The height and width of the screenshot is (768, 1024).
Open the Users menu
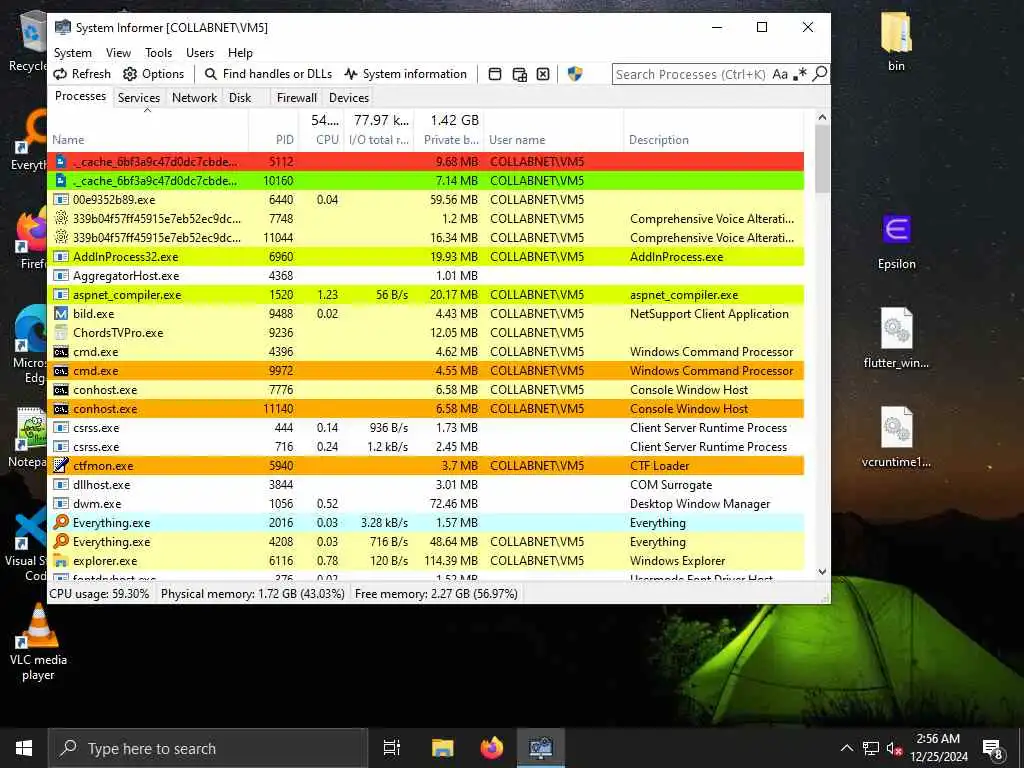200,53
